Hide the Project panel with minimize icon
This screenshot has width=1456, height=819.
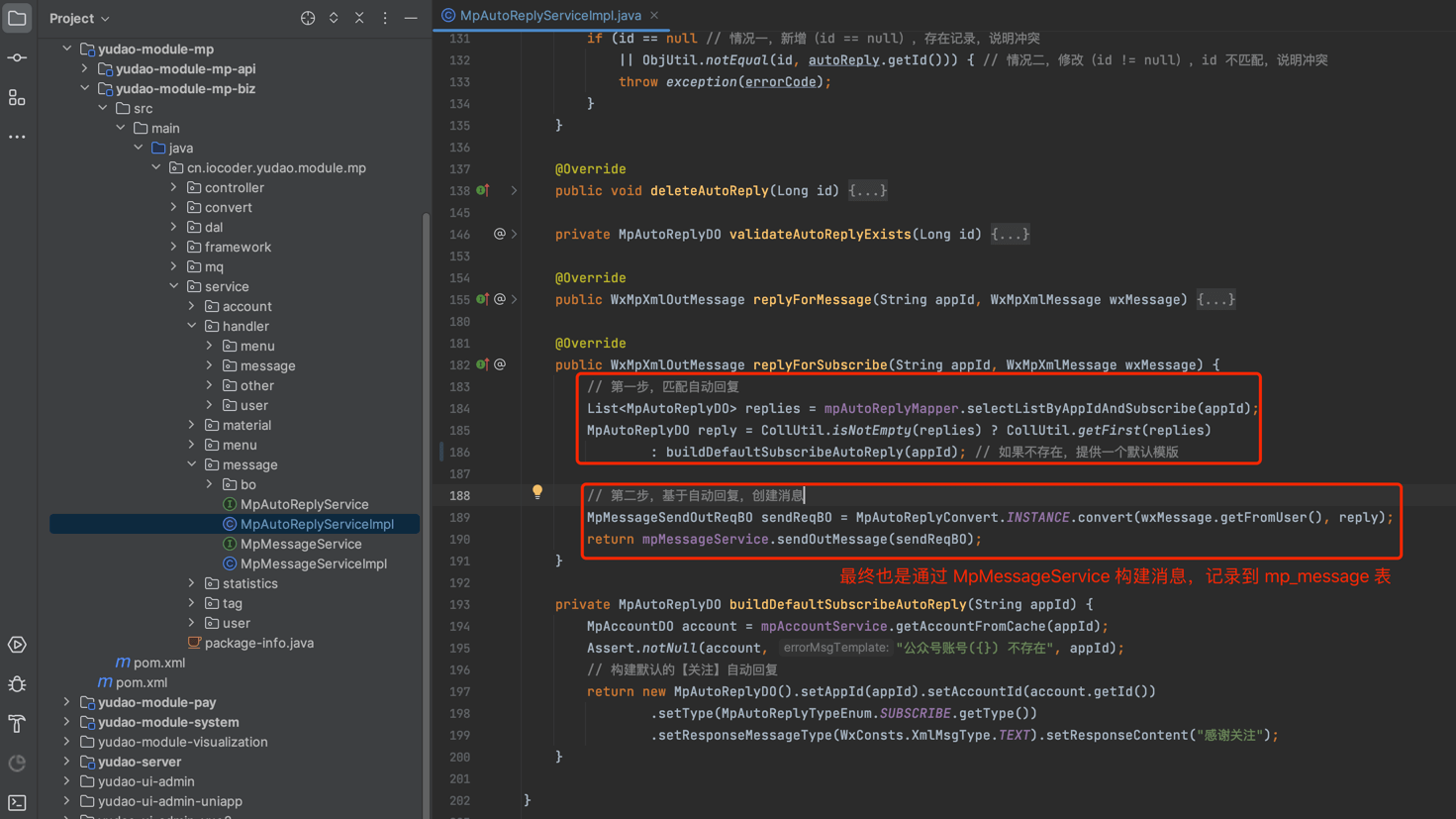[411, 18]
